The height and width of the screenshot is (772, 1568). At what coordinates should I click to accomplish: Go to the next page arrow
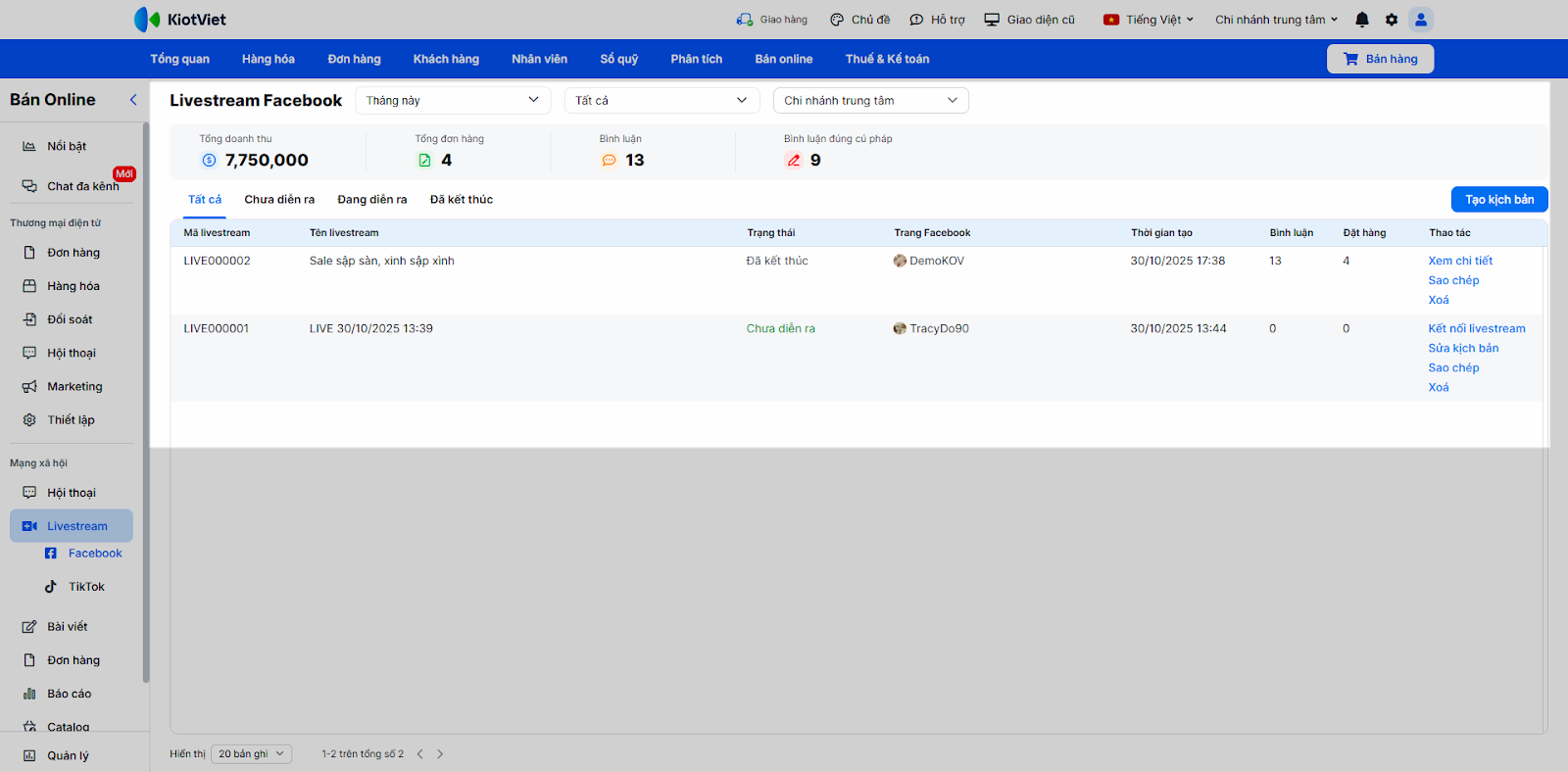tap(440, 754)
